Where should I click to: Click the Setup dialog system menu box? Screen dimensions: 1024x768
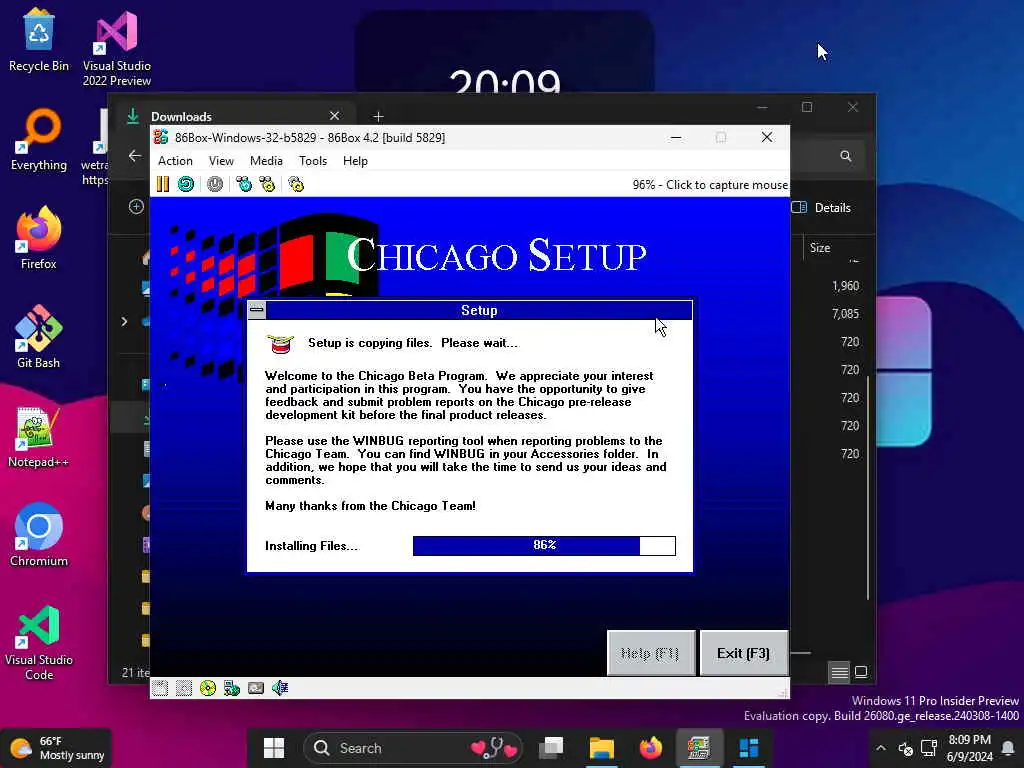coord(257,310)
